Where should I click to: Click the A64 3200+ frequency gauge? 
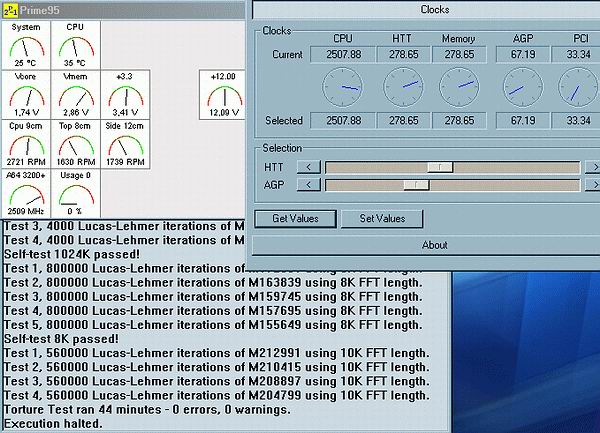coord(26,194)
